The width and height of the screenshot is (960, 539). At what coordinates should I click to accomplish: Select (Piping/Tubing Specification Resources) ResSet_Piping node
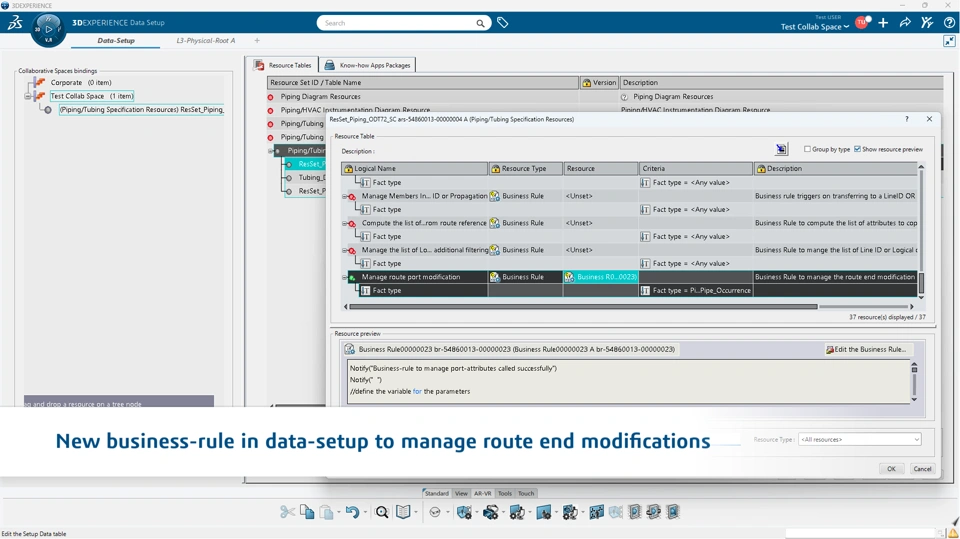[x=141, y=110]
